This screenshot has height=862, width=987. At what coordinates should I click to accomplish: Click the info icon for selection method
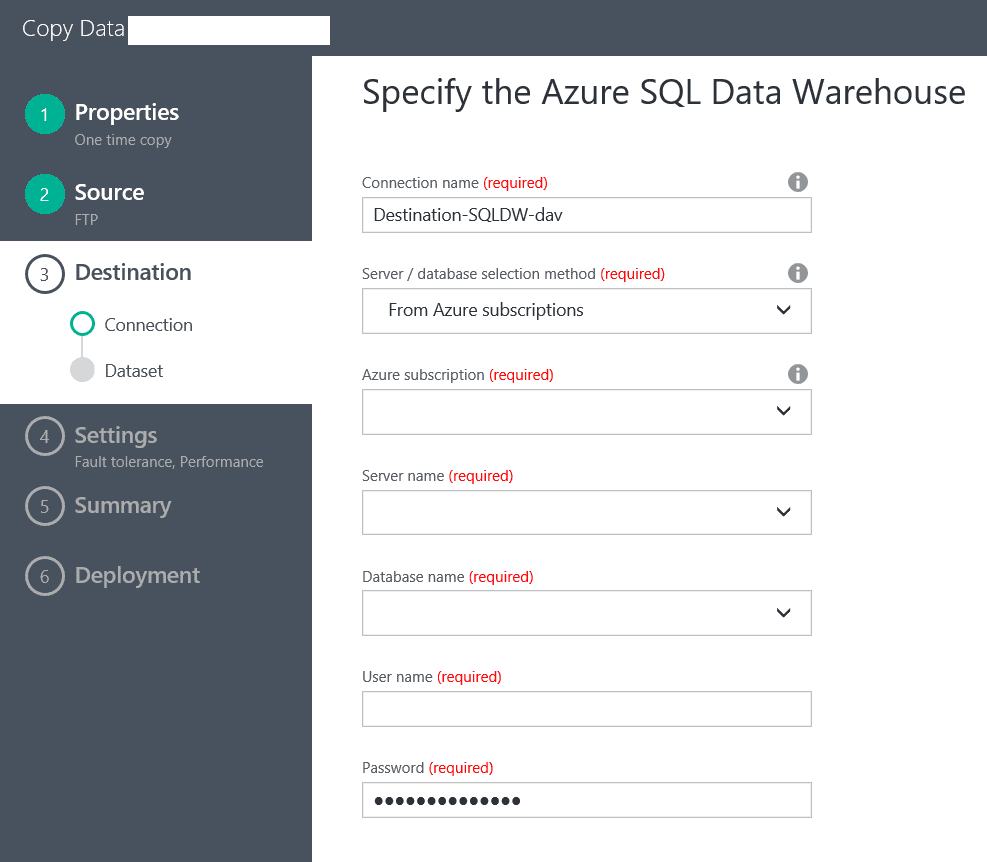pos(798,273)
